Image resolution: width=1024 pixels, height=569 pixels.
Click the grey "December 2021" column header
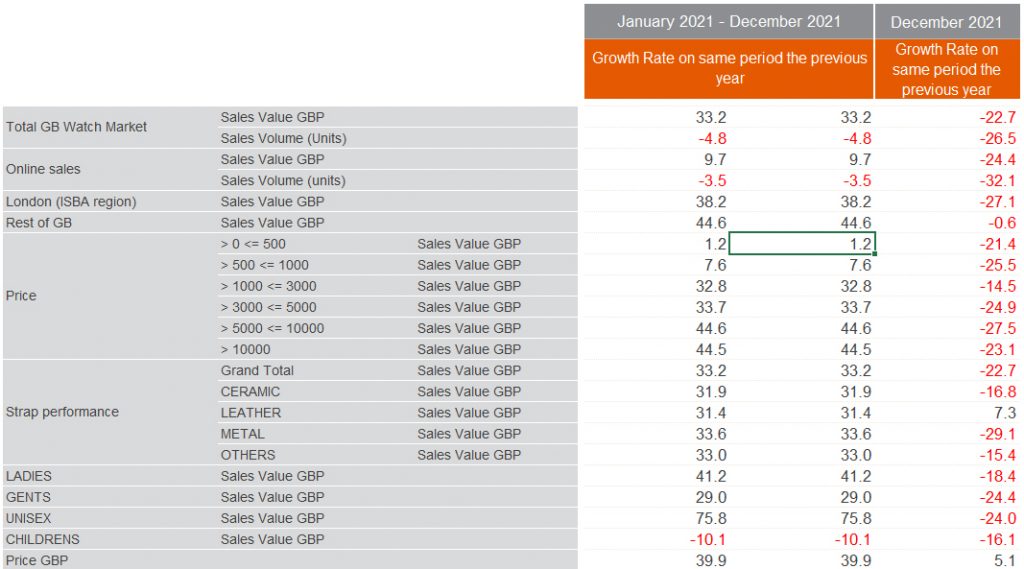945,22
